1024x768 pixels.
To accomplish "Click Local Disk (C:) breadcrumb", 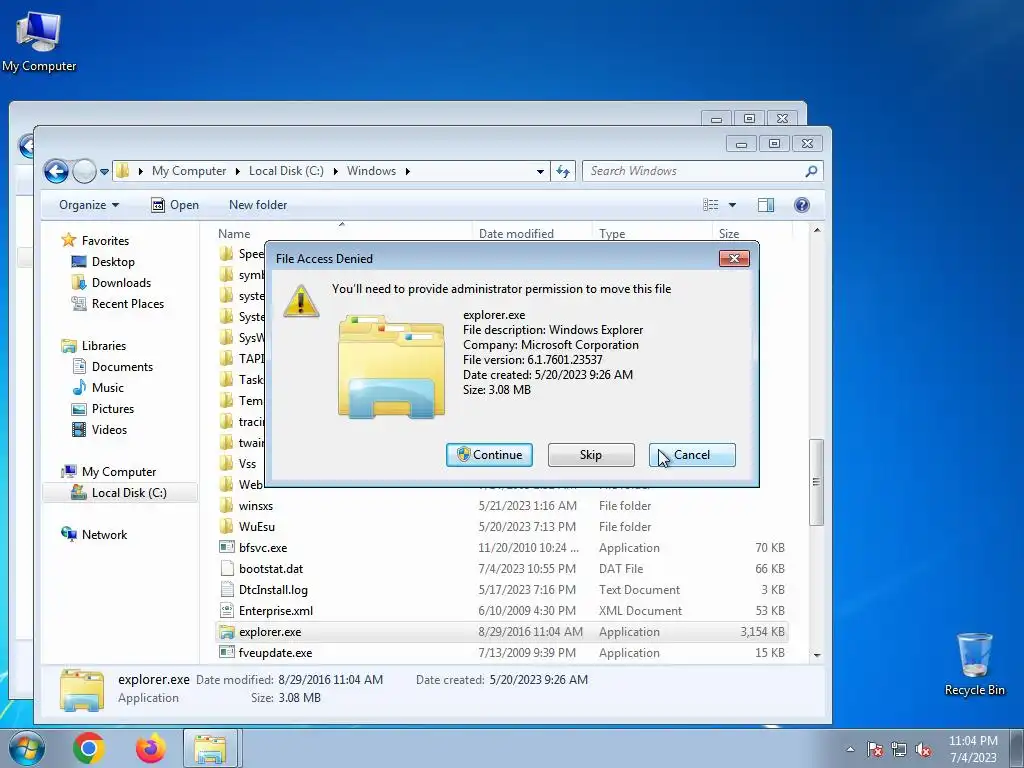I will [286, 171].
